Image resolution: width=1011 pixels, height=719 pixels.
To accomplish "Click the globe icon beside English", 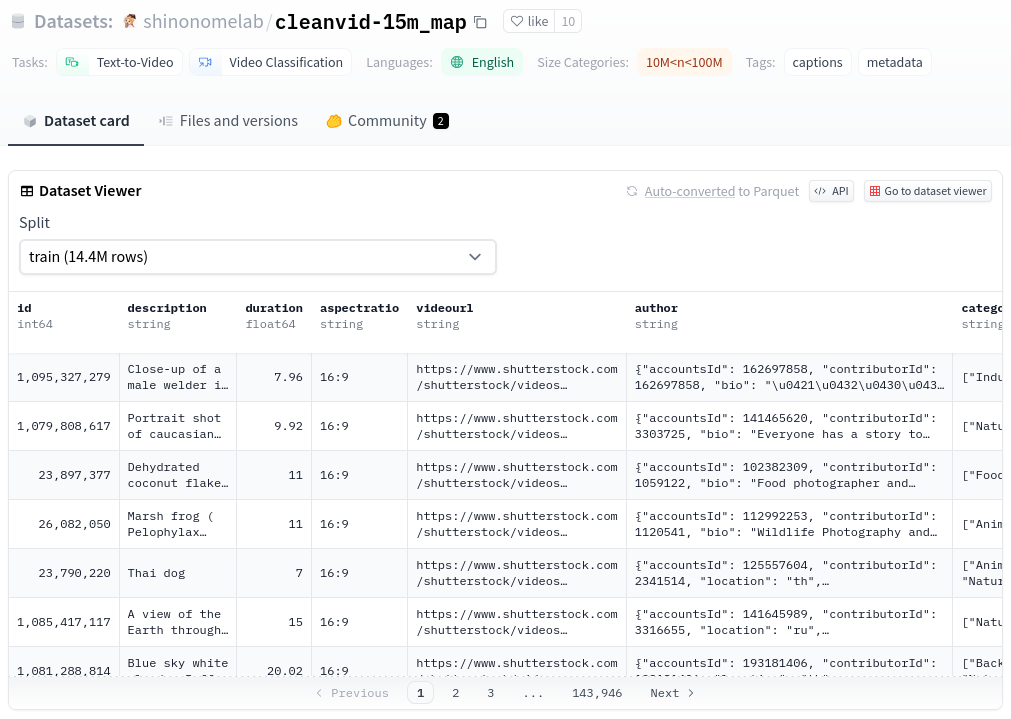I will tap(457, 63).
